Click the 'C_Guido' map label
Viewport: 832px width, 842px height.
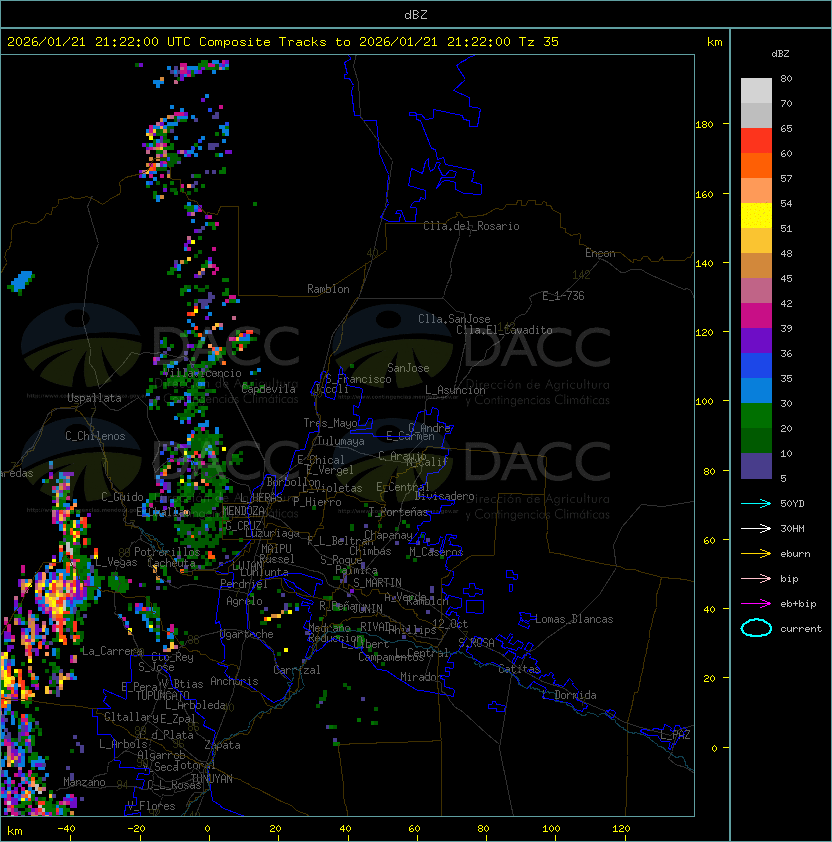tap(122, 497)
